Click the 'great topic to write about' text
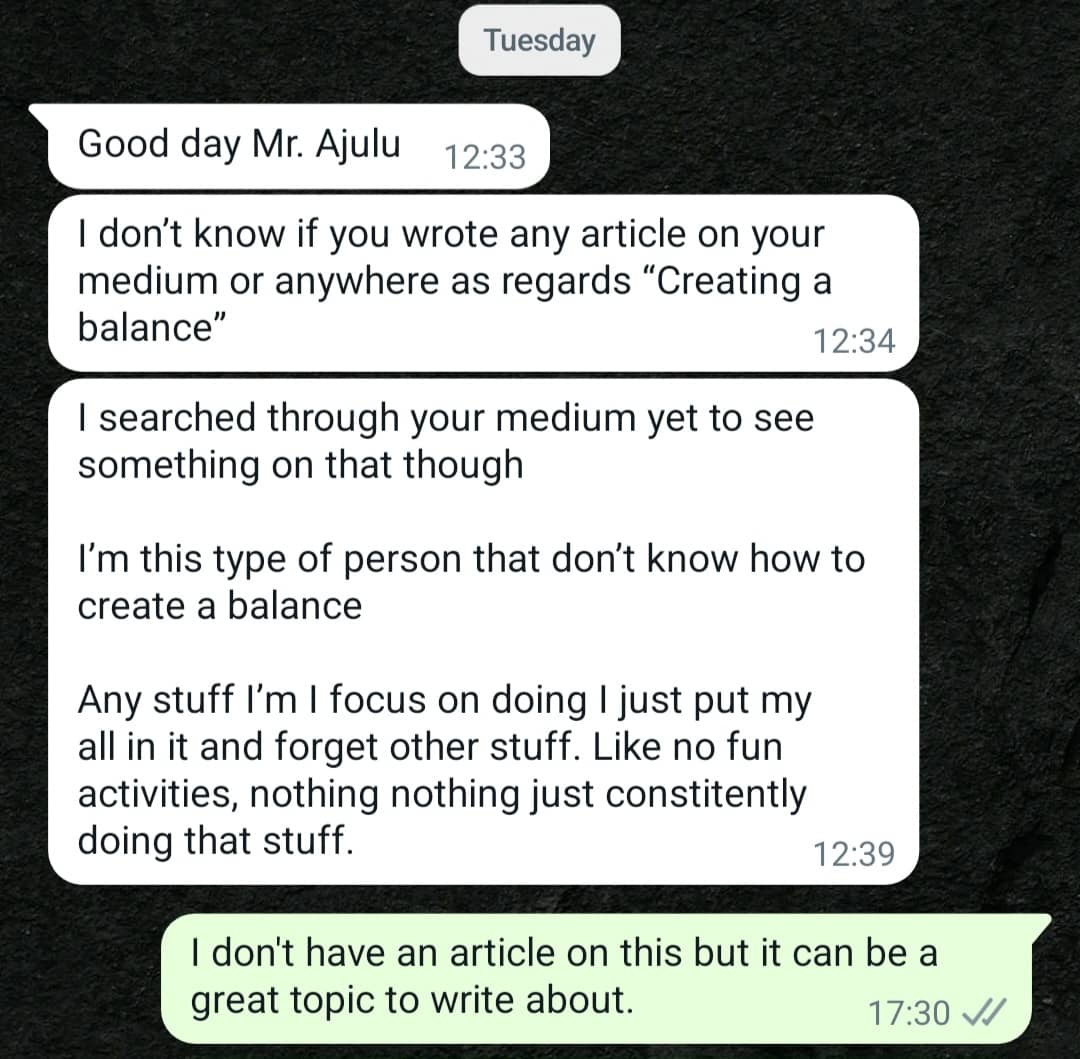1080x1059 pixels. click(x=412, y=1000)
